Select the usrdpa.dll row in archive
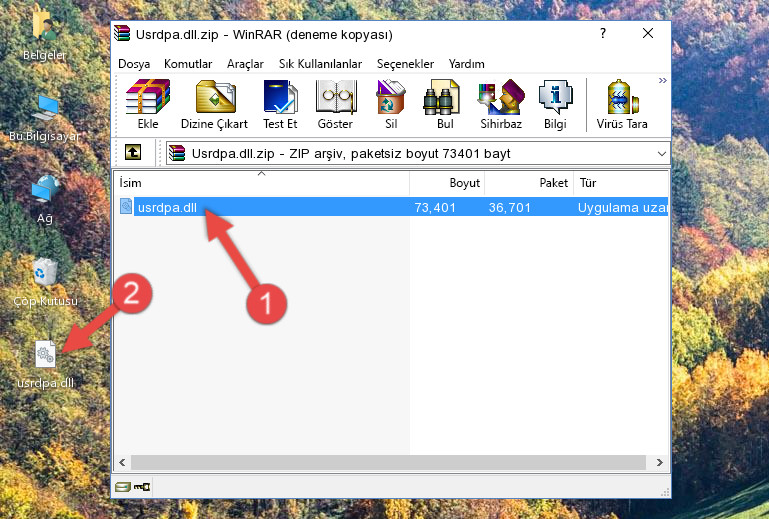 [392, 207]
